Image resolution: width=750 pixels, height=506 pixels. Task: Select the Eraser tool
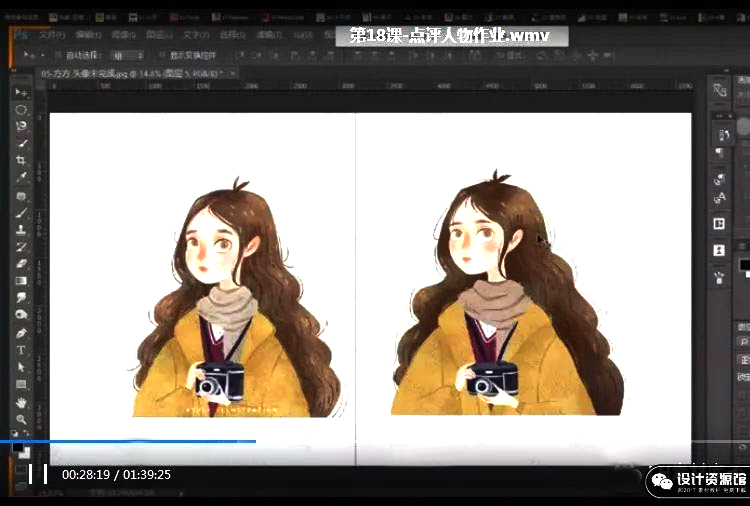pos(22,263)
